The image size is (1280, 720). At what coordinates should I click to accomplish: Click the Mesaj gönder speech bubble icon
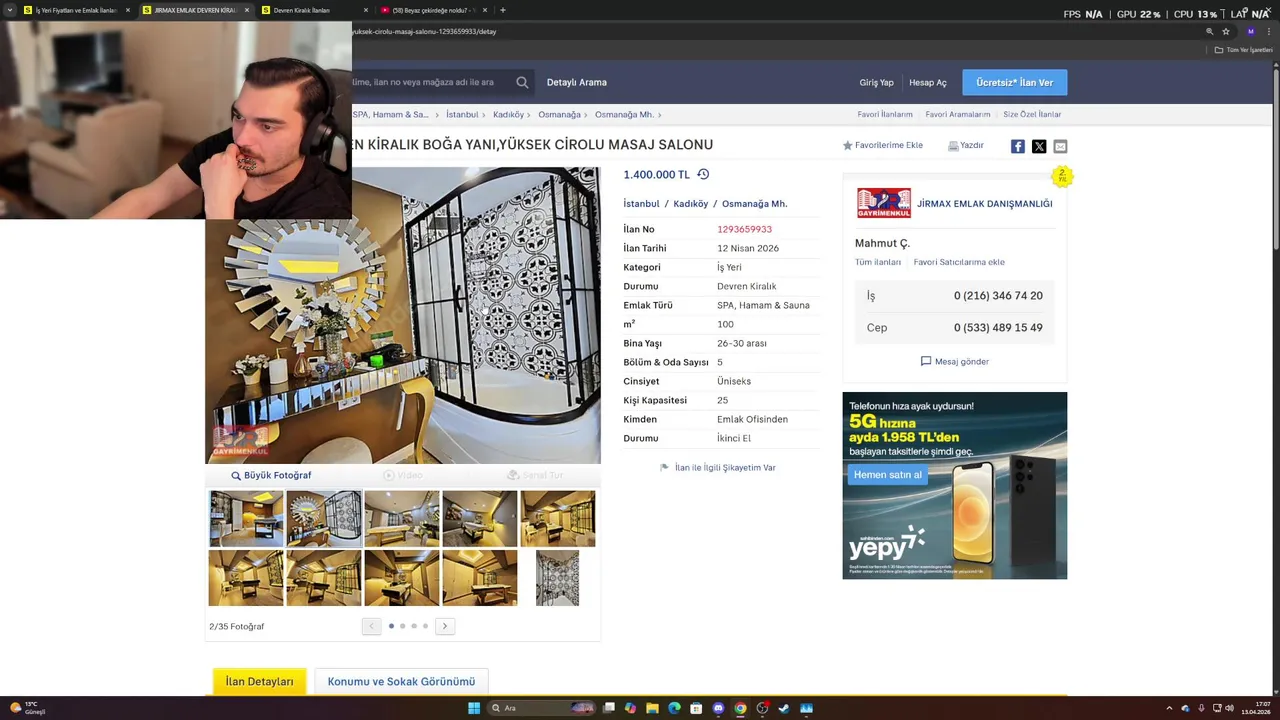[x=926, y=361]
